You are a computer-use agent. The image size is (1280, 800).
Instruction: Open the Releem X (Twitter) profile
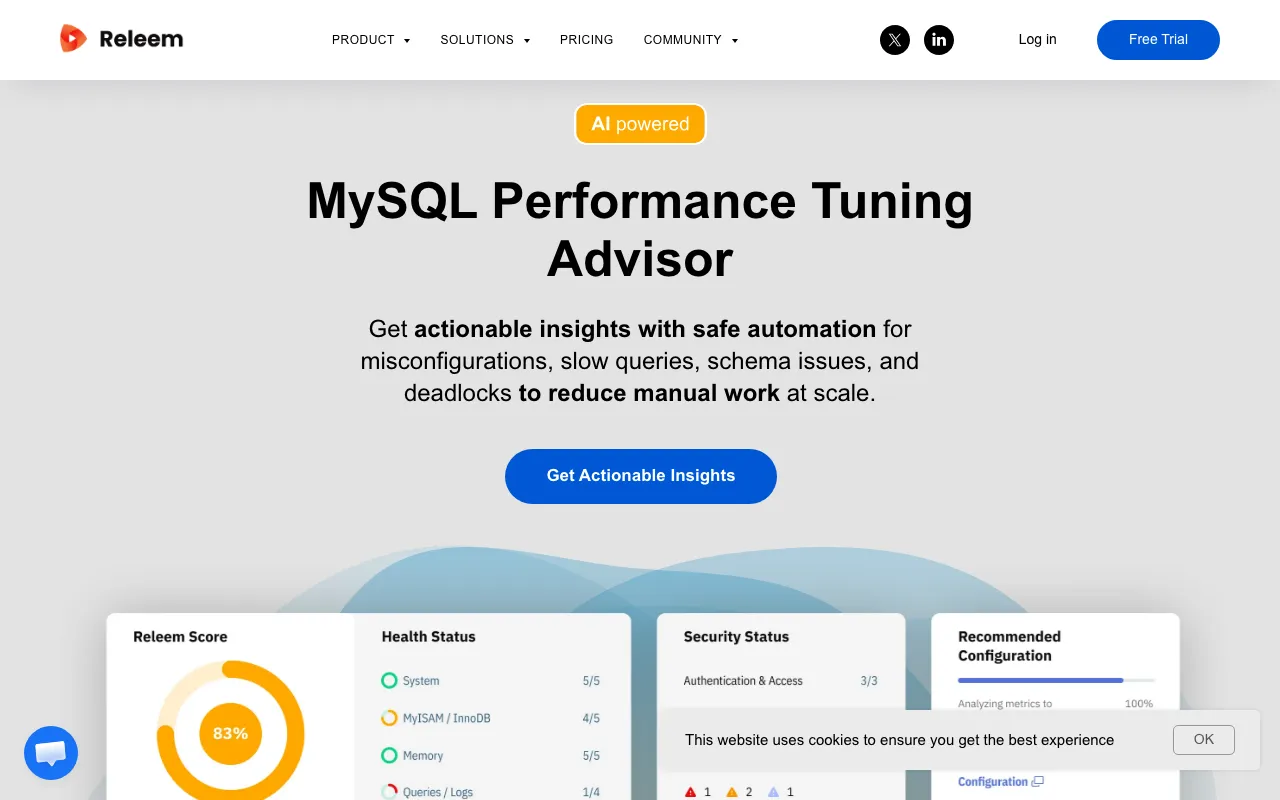(895, 40)
